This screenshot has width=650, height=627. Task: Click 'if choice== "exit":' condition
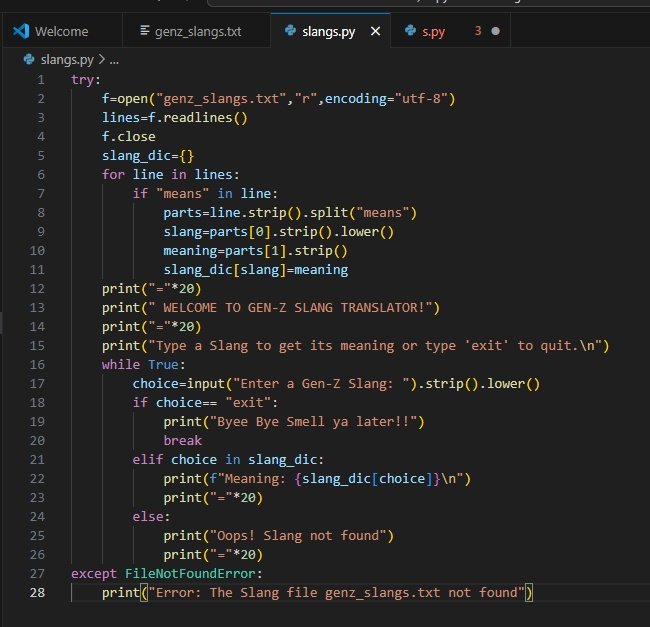click(x=205, y=403)
